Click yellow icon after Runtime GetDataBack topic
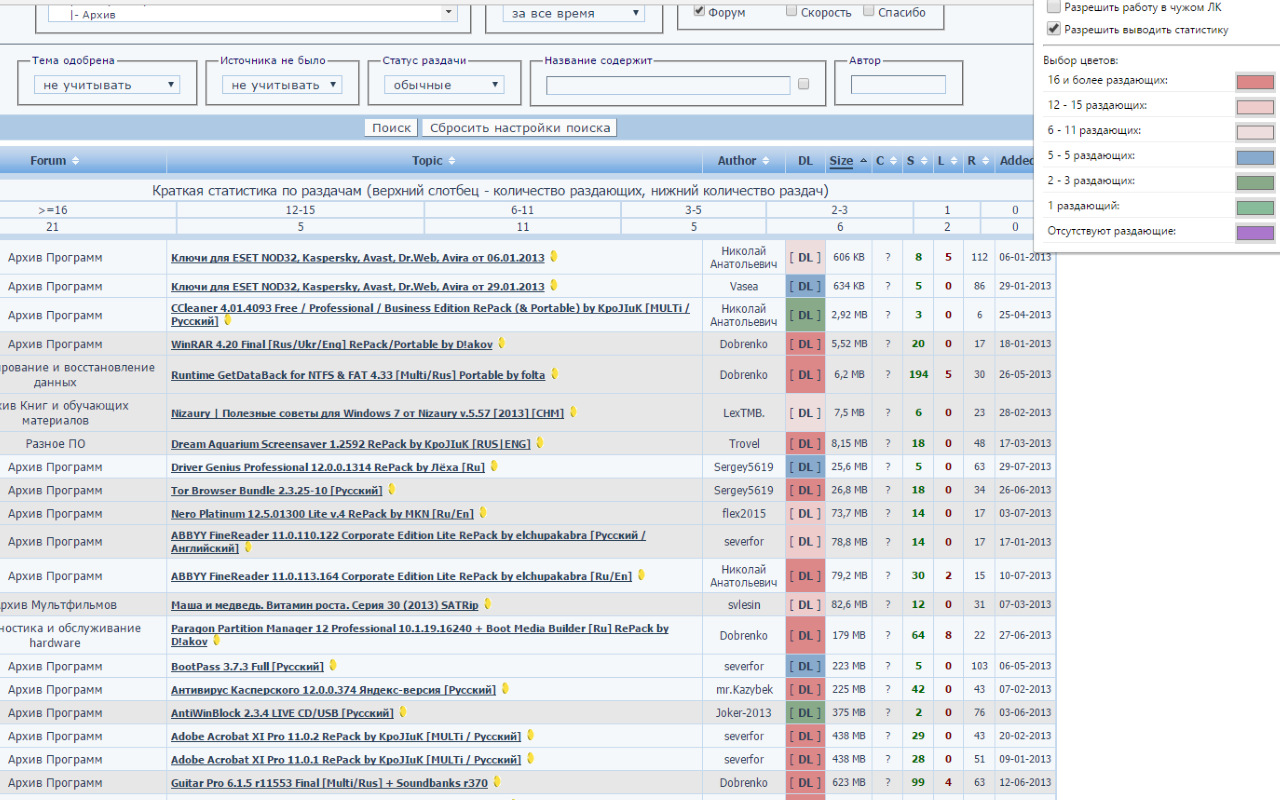 [554, 374]
